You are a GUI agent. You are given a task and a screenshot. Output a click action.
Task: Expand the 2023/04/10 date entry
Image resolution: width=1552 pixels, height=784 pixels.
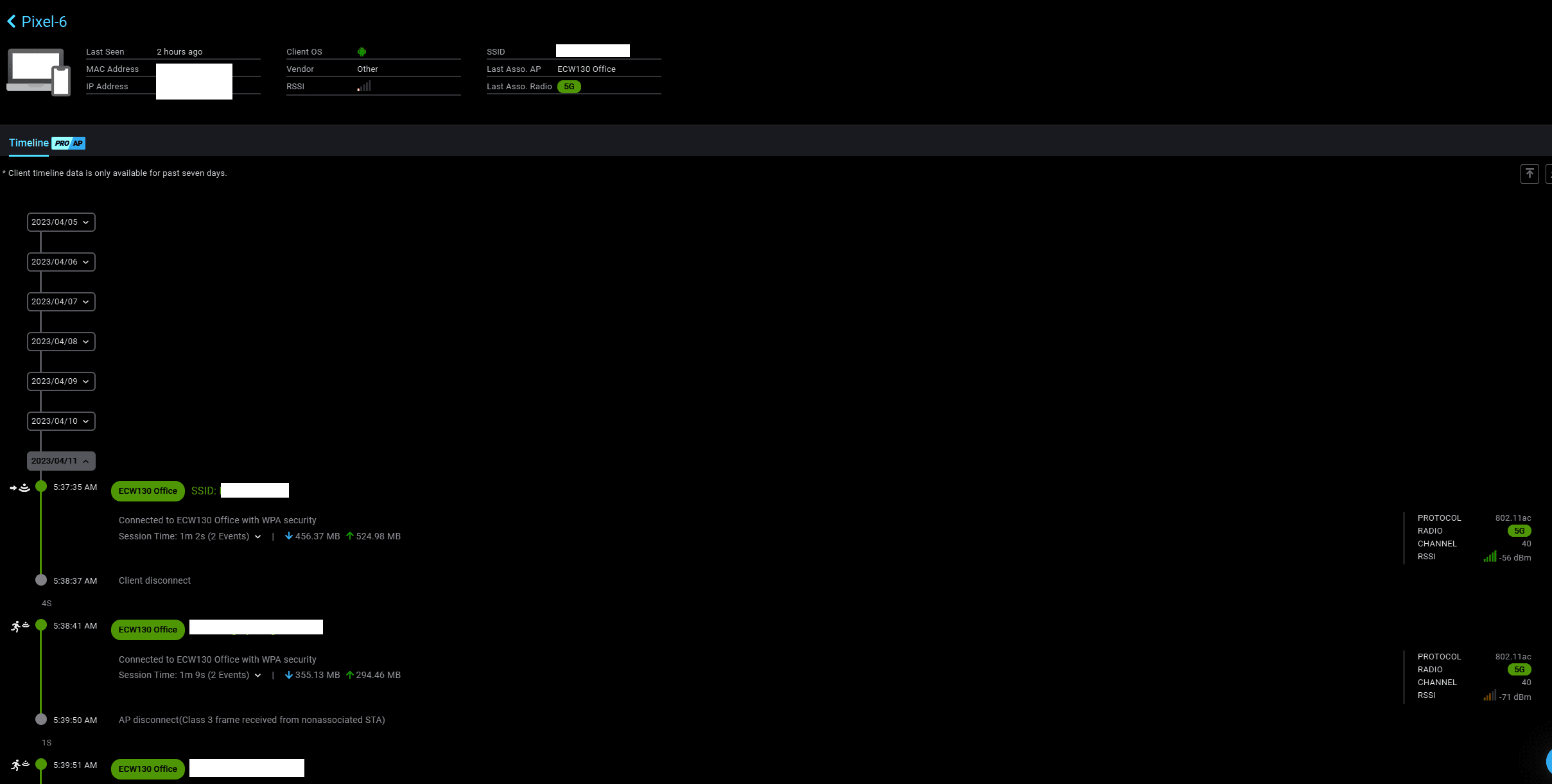click(x=61, y=421)
